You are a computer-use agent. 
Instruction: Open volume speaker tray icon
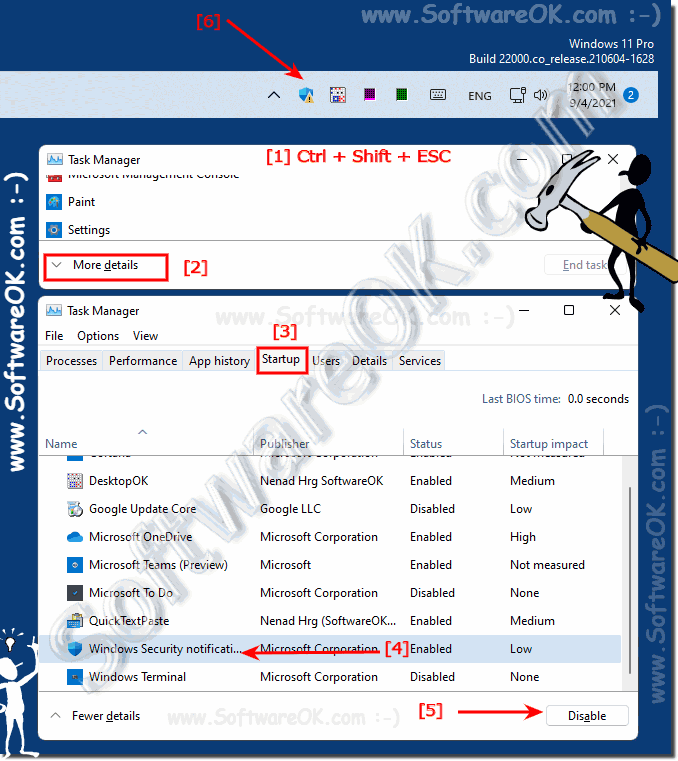point(540,95)
